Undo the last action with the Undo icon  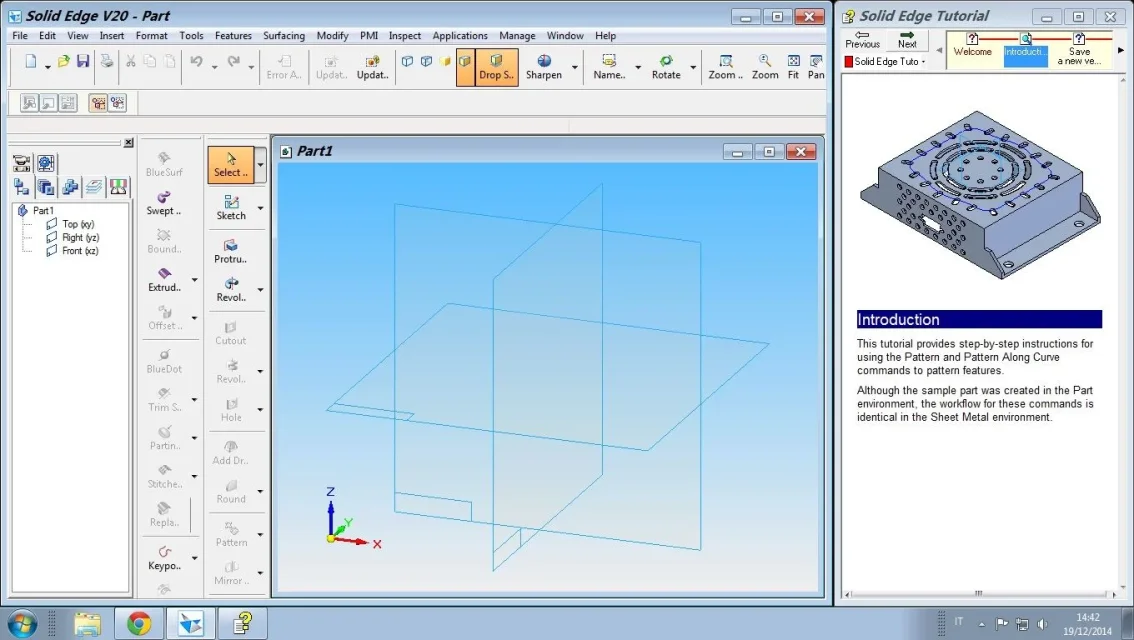[196, 62]
